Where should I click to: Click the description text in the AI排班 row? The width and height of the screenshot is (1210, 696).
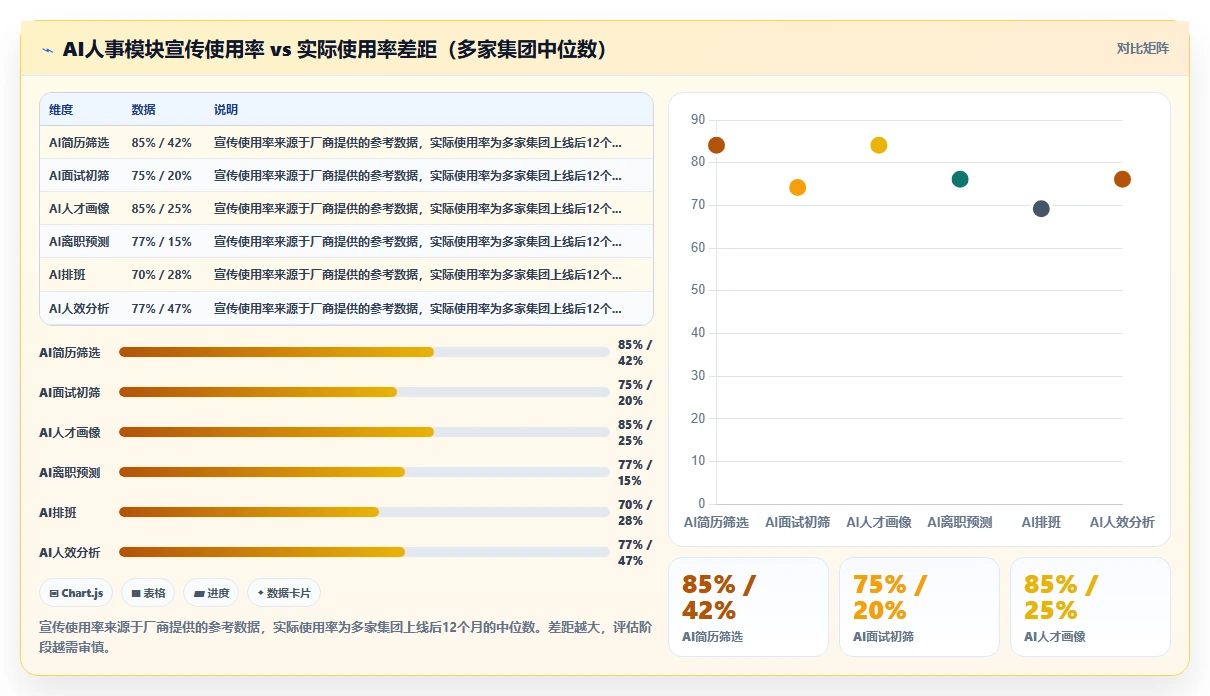click(x=418, y=275)
